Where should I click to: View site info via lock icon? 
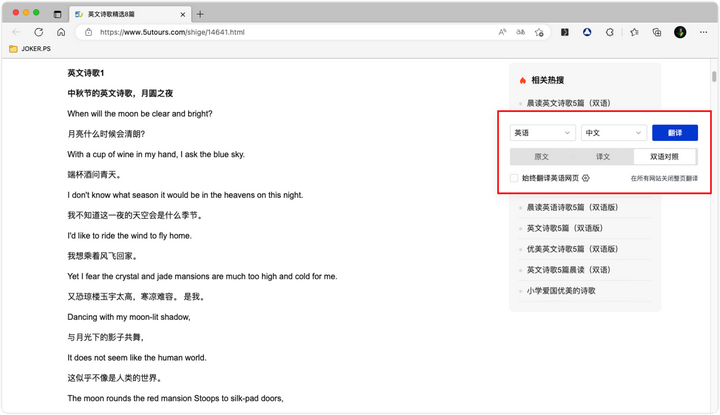(x=89, y=32)
